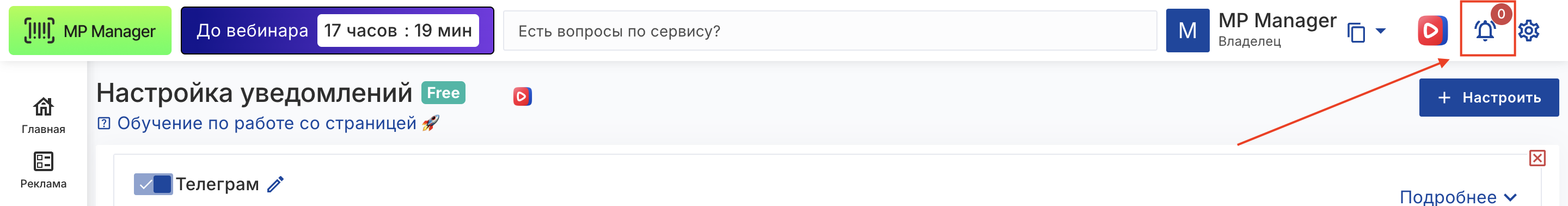Click the red video icon in header

coord(1432,31)
